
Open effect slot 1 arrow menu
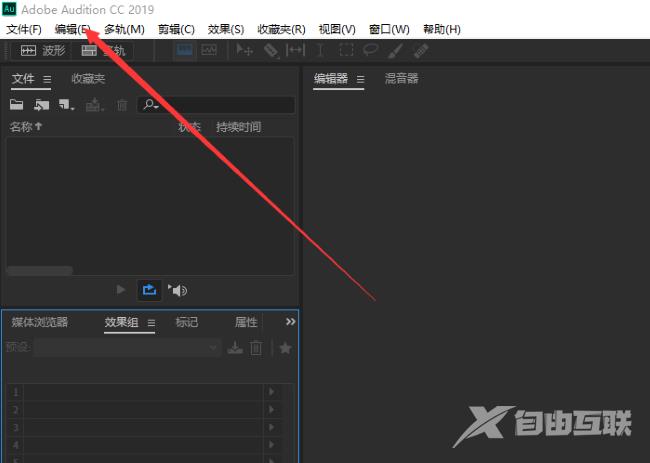(272, 392)
